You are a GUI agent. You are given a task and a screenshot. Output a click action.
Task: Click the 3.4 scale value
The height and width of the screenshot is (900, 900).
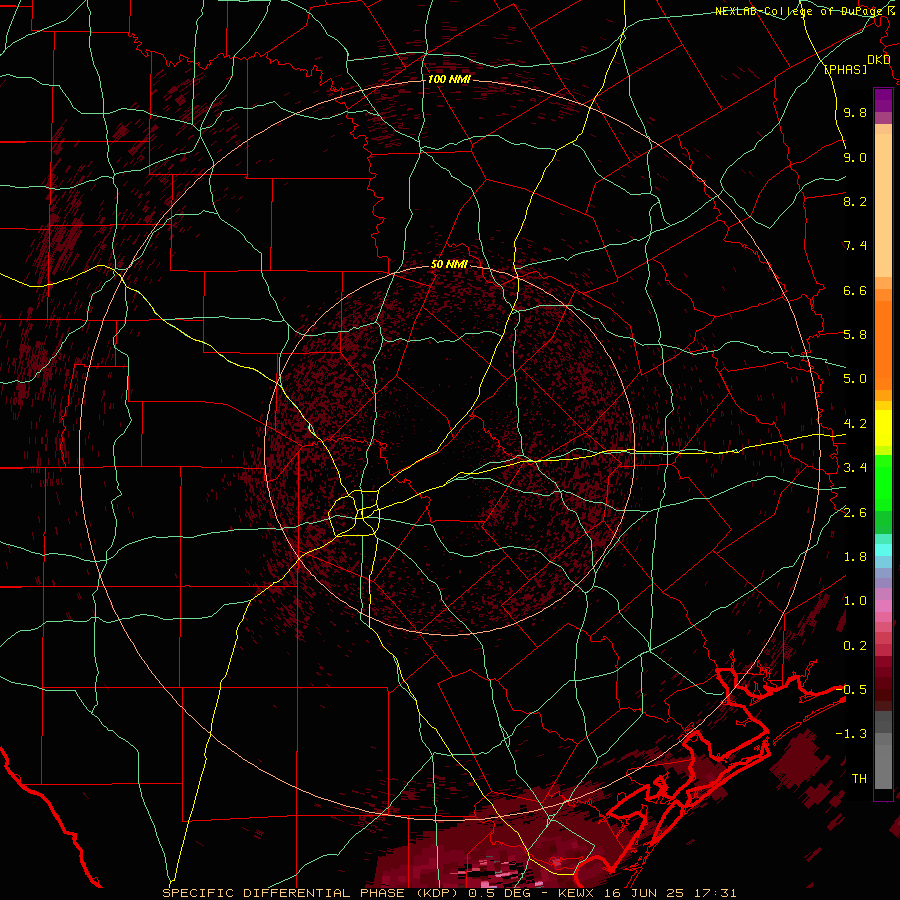click(x=855, y=468)
